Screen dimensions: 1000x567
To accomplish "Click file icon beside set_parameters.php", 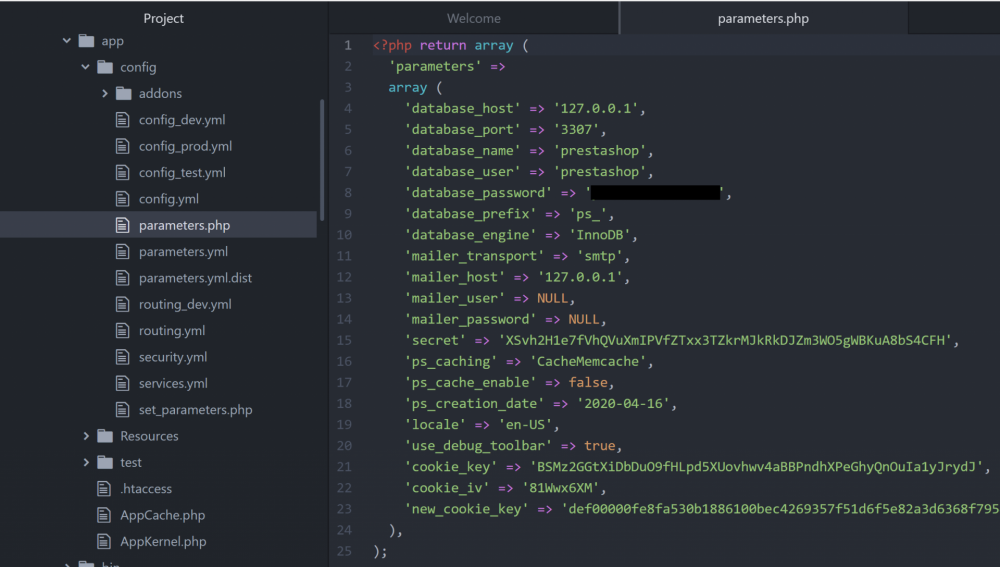I will point(122,409).
